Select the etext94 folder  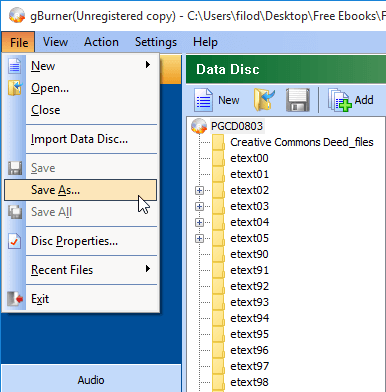pyautogui.click(x=249, y=318)
